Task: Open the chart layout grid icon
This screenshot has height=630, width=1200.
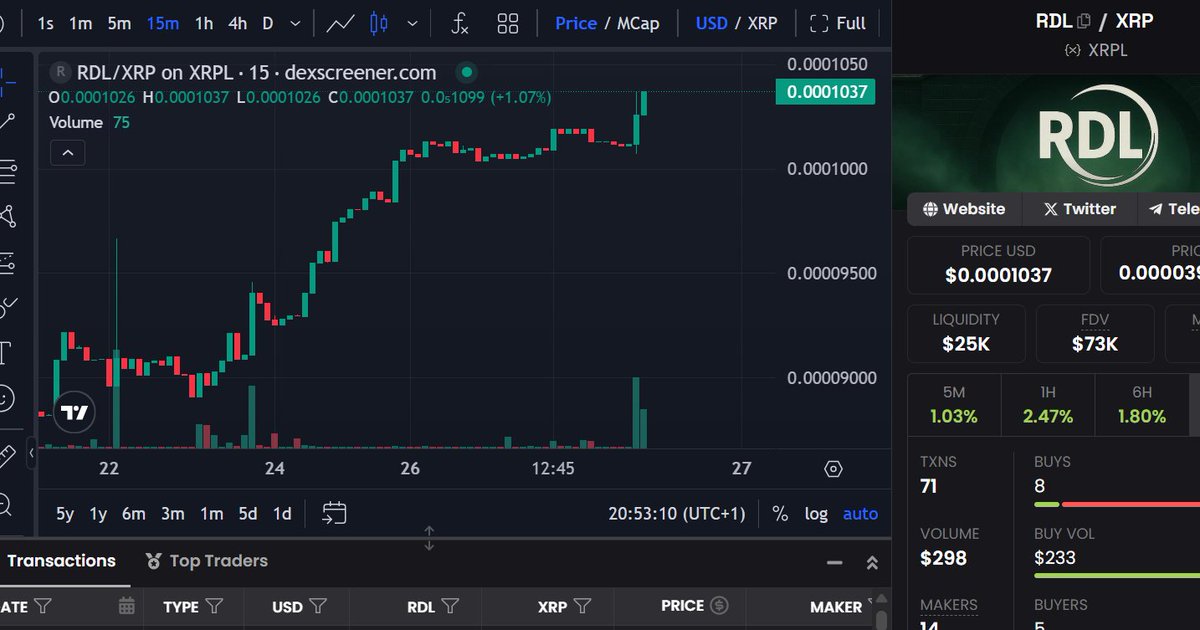Action: coord(508,23)
